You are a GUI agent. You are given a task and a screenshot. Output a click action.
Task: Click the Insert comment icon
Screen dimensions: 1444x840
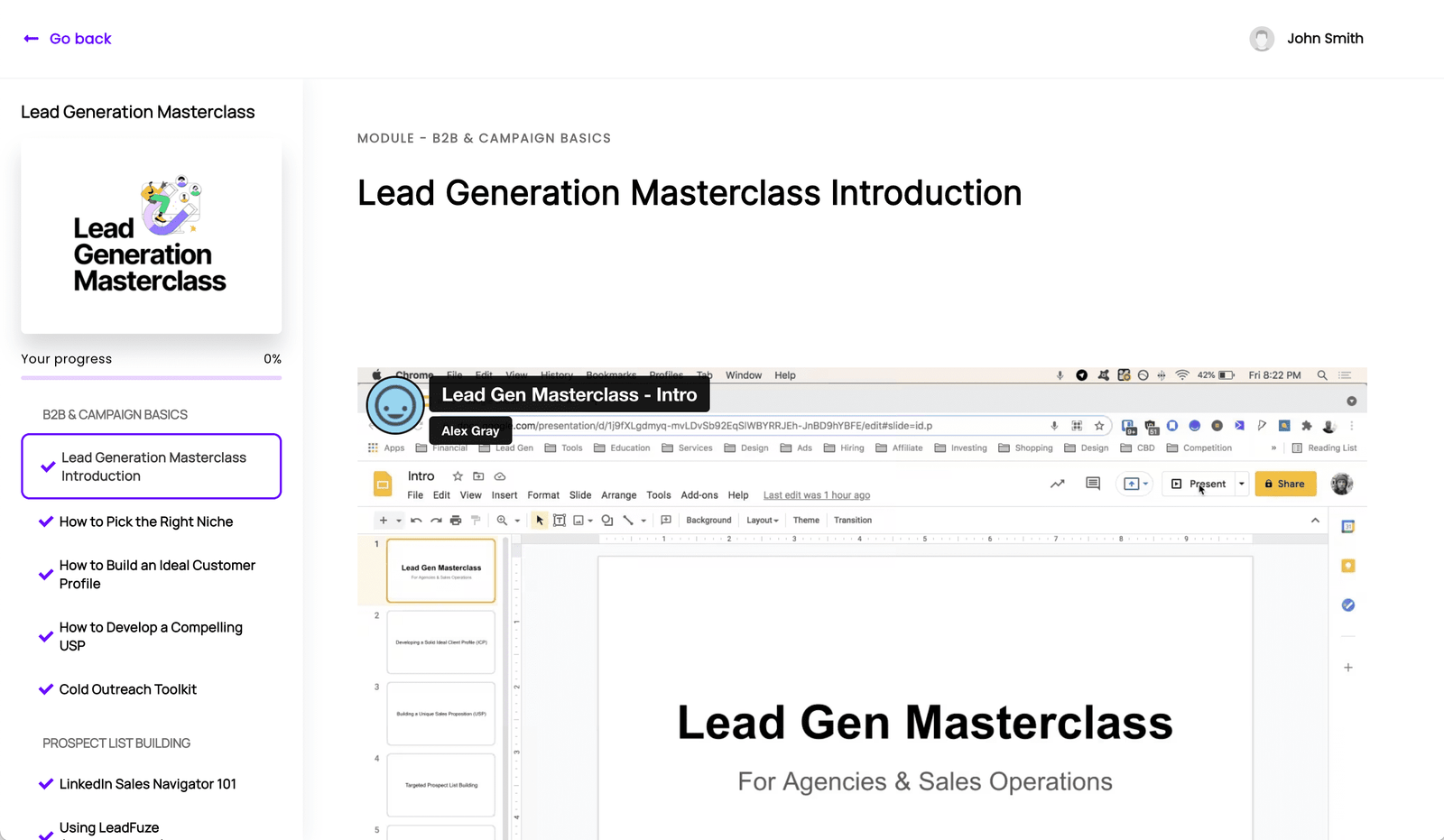coord(665,521)
